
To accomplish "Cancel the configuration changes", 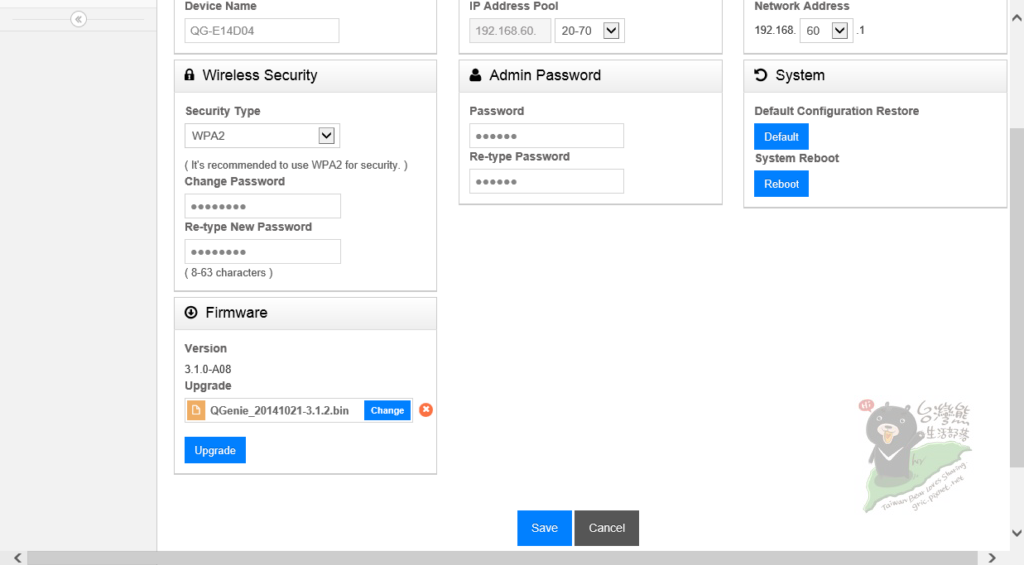I will (606, 528).
